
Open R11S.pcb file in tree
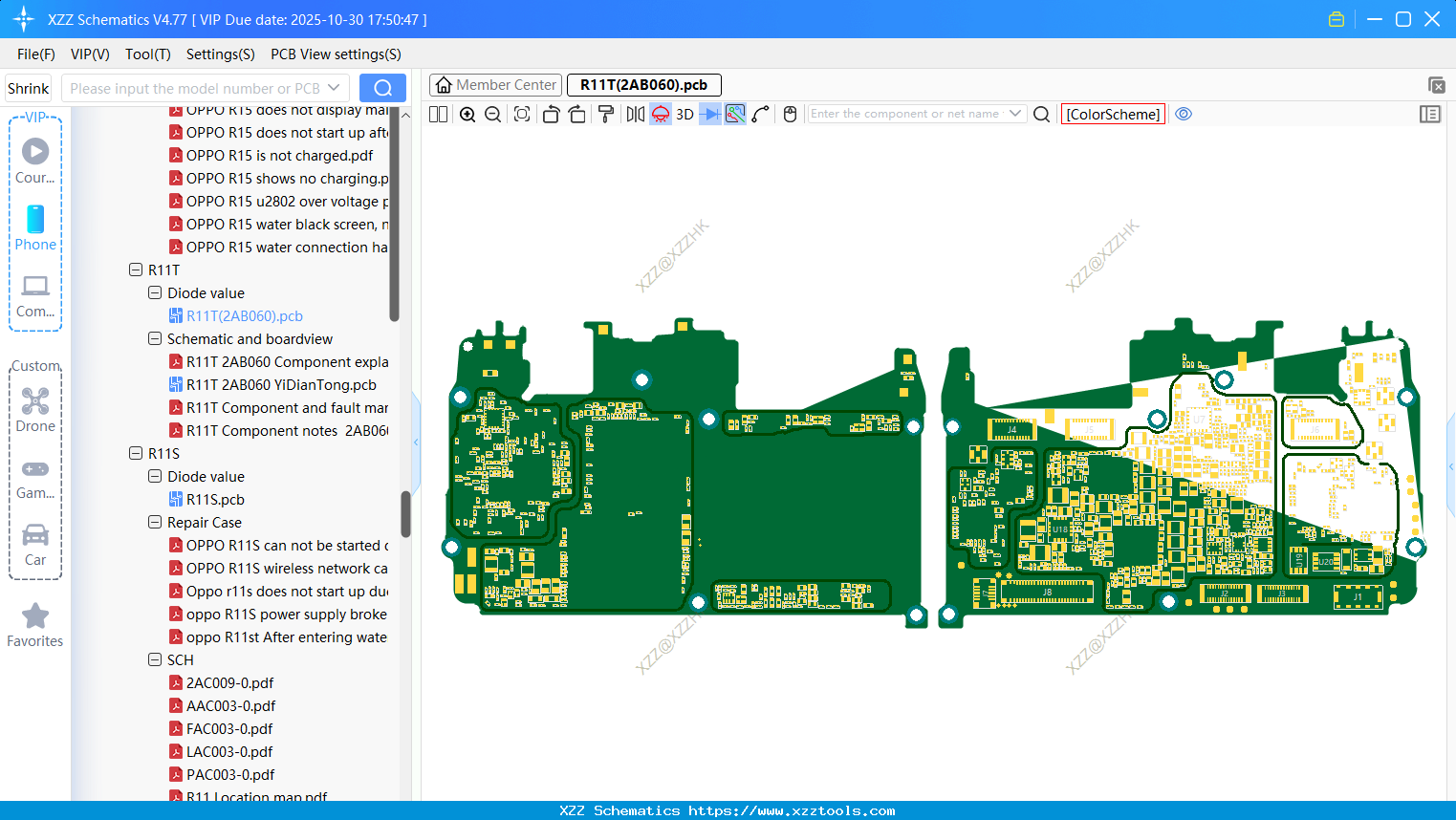215,500
